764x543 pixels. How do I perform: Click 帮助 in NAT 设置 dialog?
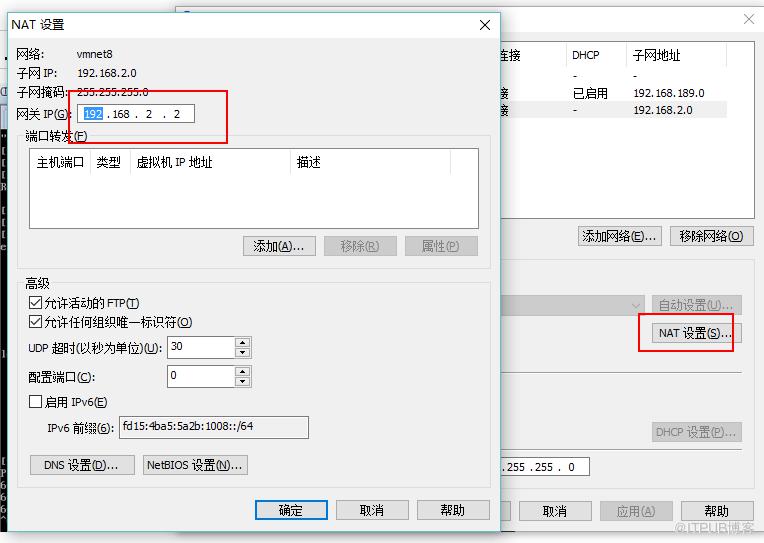[453, 510]
